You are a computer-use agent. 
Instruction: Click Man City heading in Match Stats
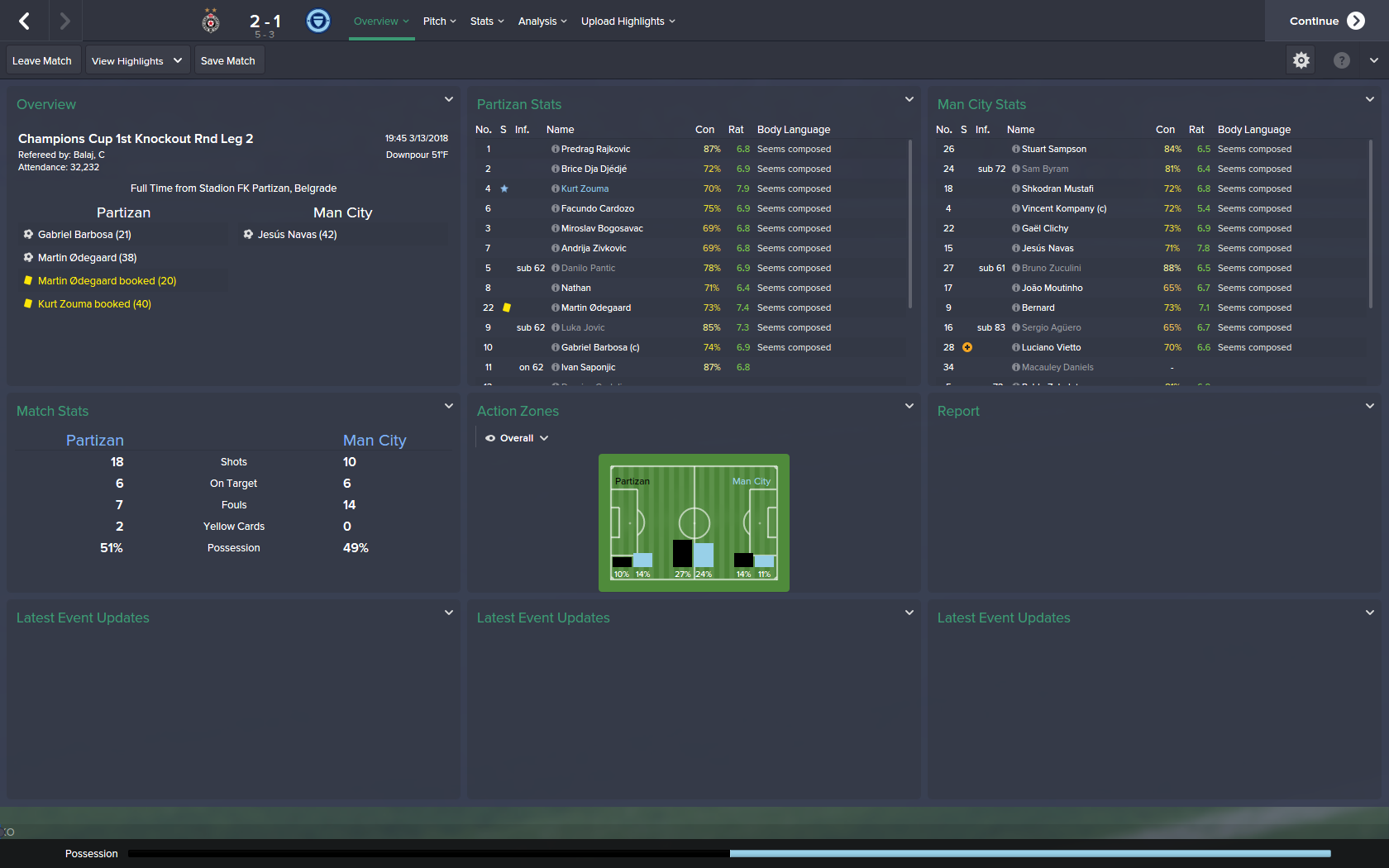375,441
